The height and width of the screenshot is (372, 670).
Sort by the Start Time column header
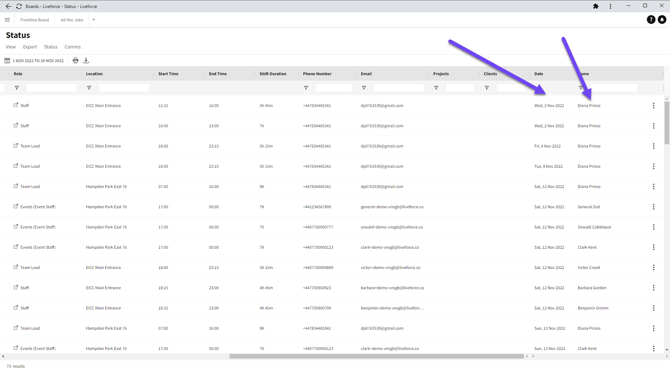[x=168, y=74]
